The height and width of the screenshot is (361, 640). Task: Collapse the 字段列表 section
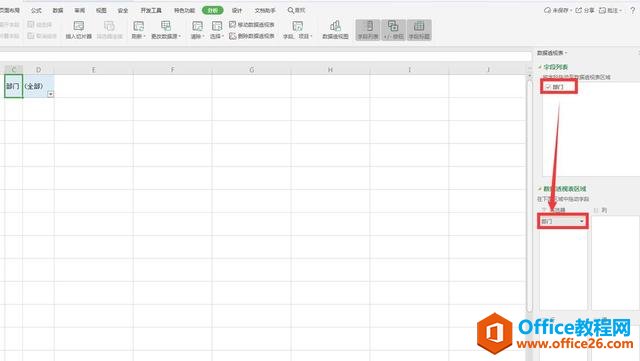click(540, 67)
